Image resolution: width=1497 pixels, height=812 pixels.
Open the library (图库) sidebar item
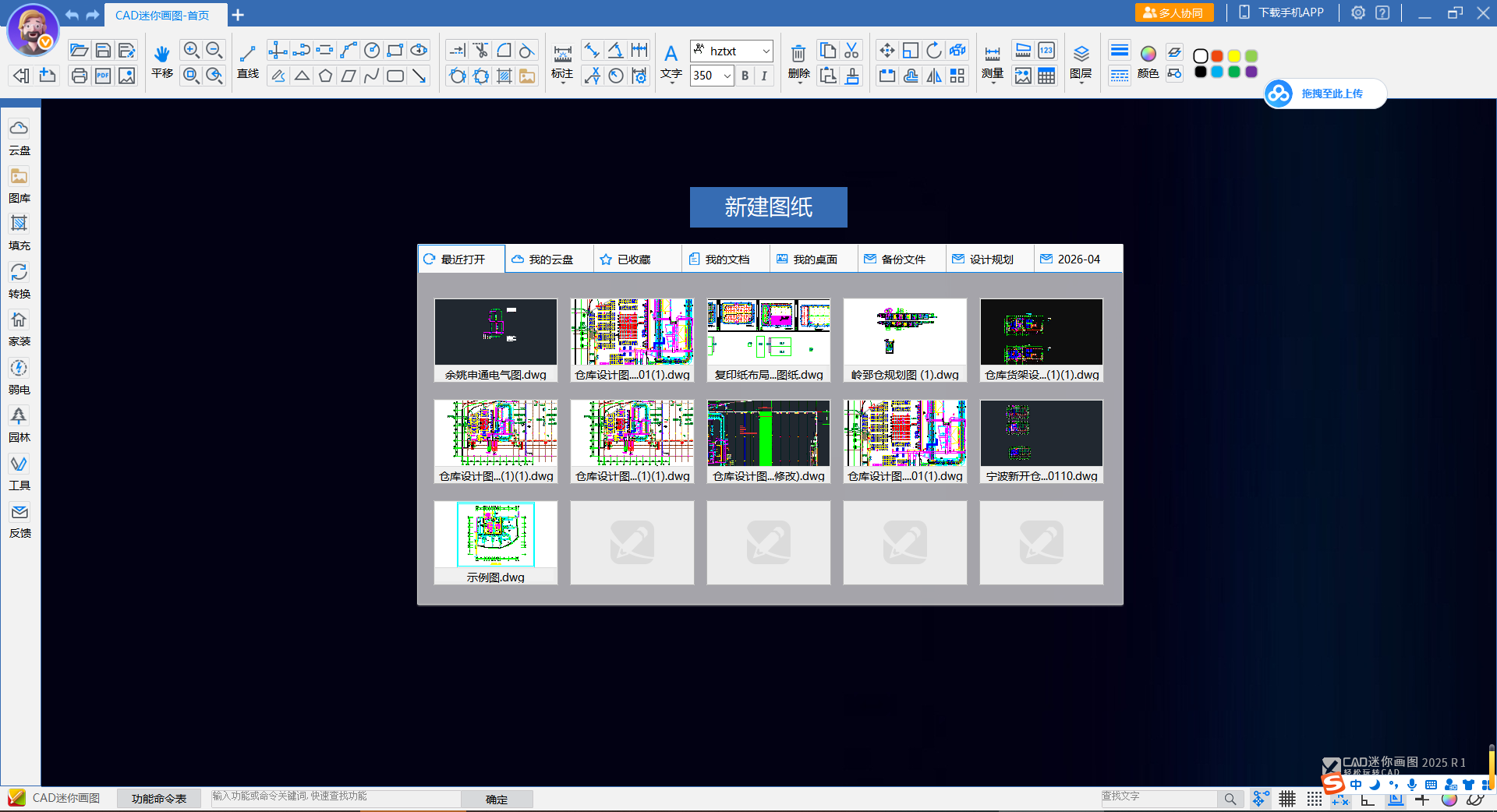[x=19, y=185]
